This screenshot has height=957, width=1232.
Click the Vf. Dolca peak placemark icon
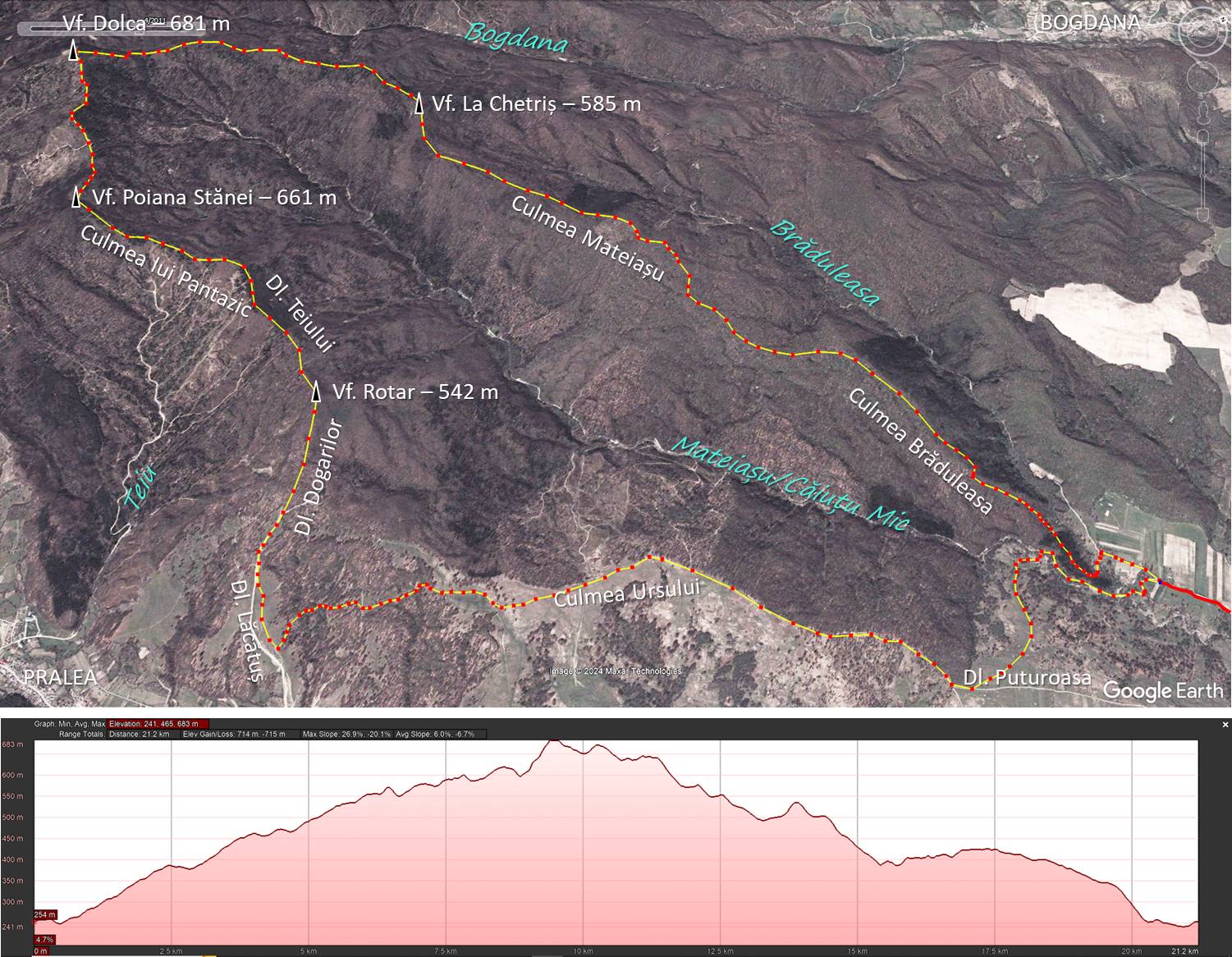pos(73,50)
